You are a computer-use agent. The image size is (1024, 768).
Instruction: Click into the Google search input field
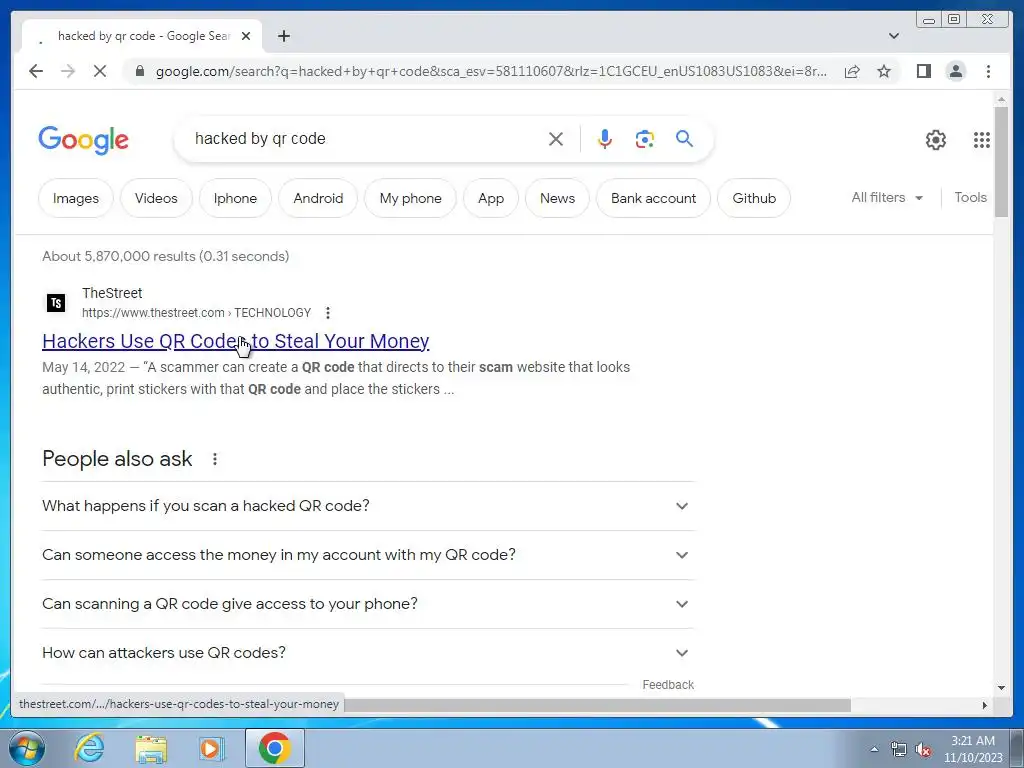pyautogui.click(x=366, y=139)
